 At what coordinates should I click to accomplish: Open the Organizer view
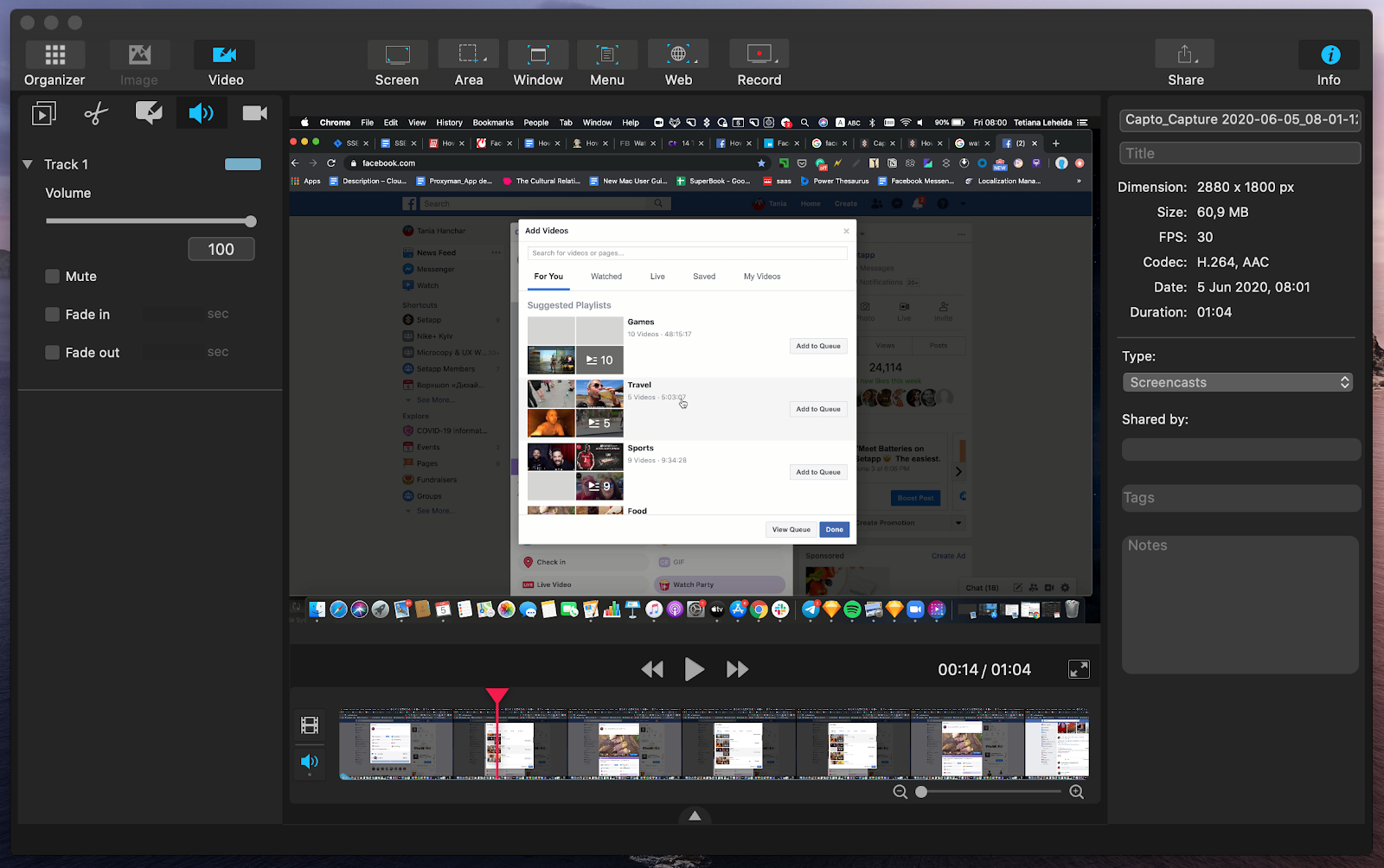click(54, 64)
